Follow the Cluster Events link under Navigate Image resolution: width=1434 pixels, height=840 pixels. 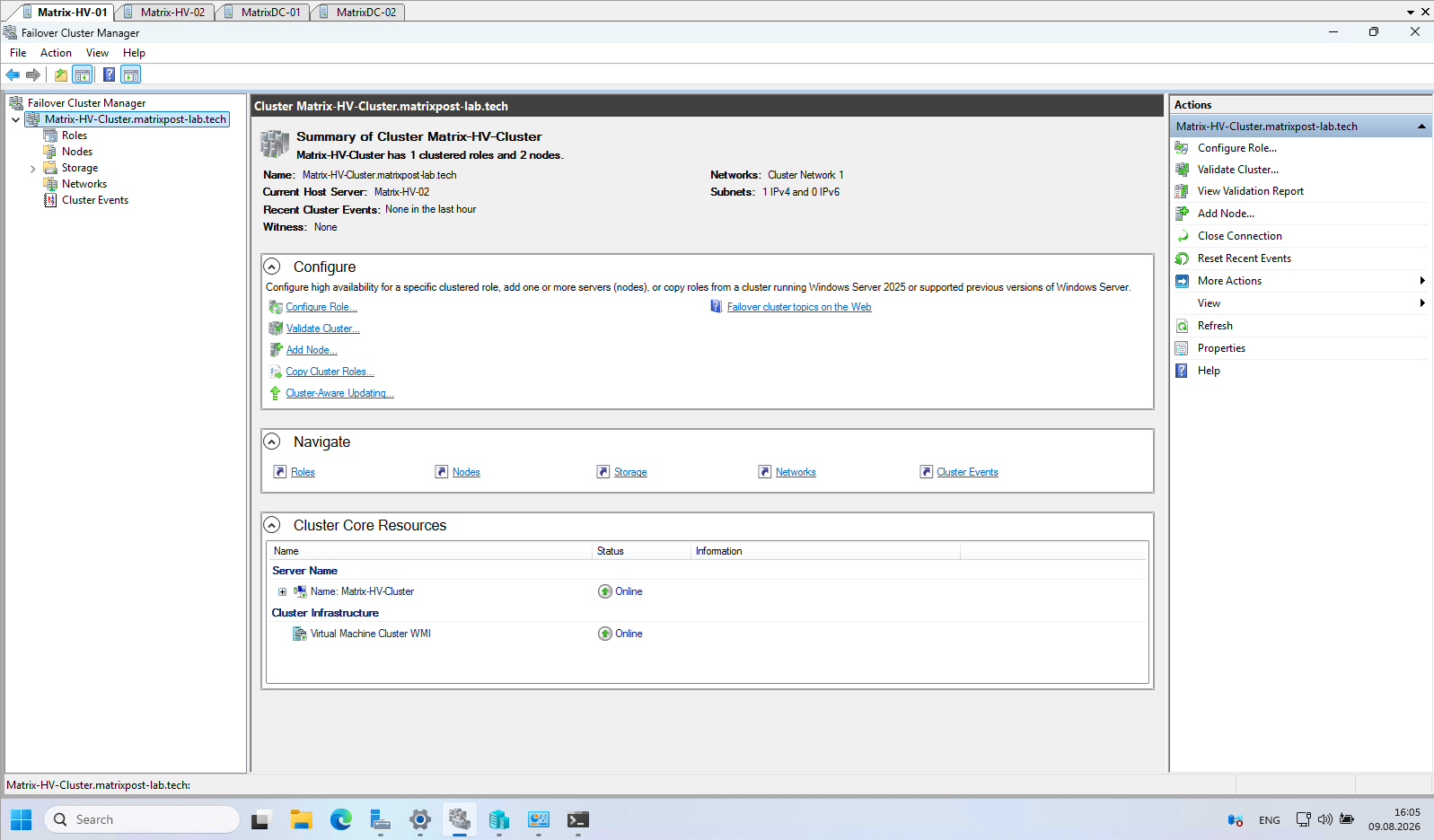coord(967,472)
